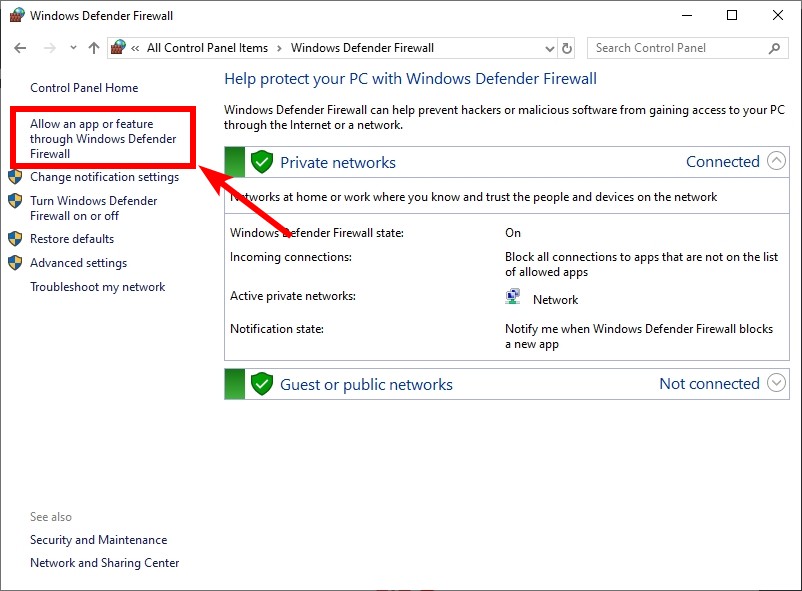The width and height of the screenshot is (802, 591).
Task: Click the 'Notification state:' label
Action: [277, 329]
